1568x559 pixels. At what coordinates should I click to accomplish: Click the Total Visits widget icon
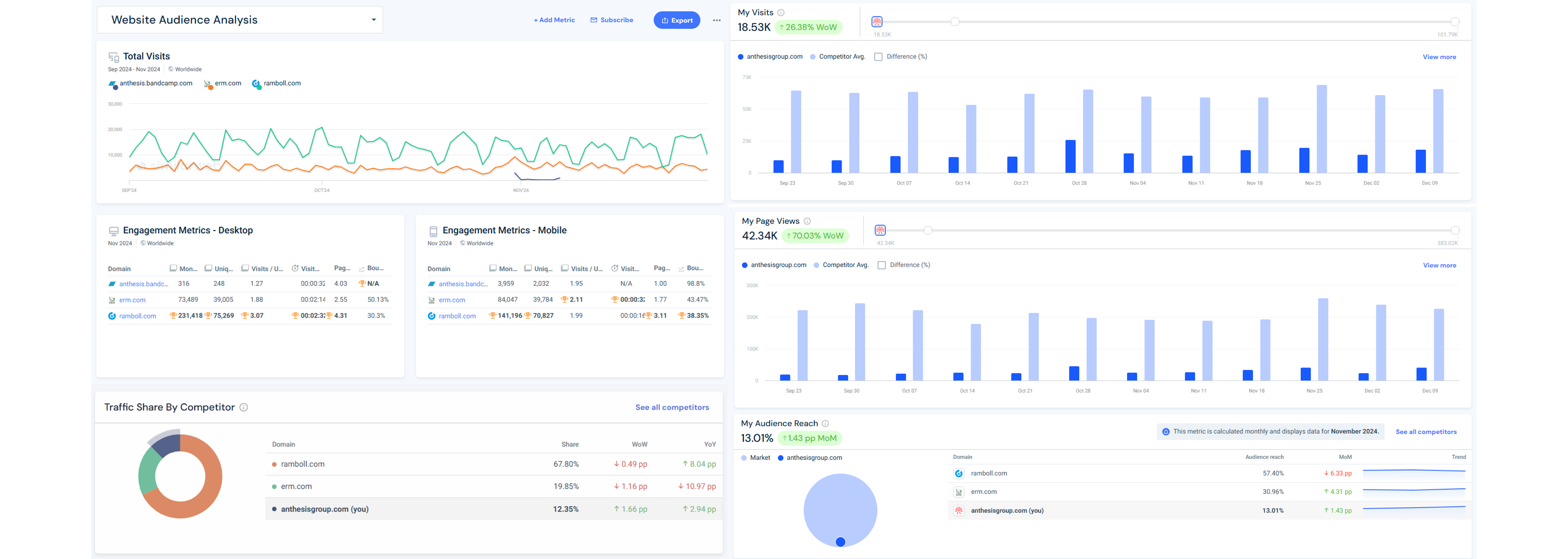point(114,57)
